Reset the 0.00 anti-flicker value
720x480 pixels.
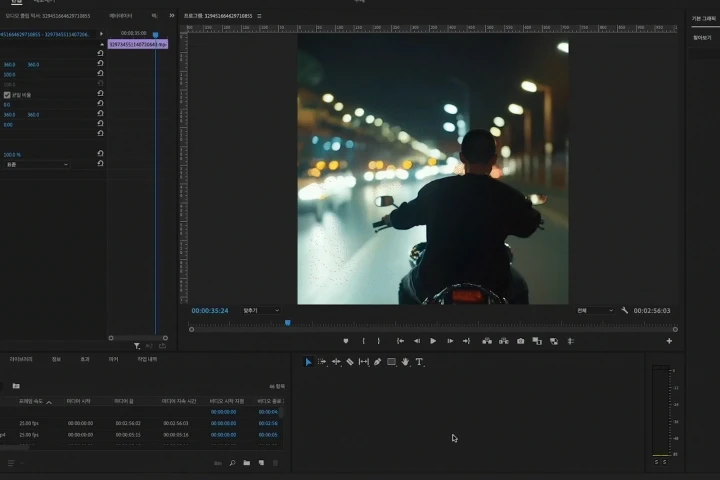100,123
